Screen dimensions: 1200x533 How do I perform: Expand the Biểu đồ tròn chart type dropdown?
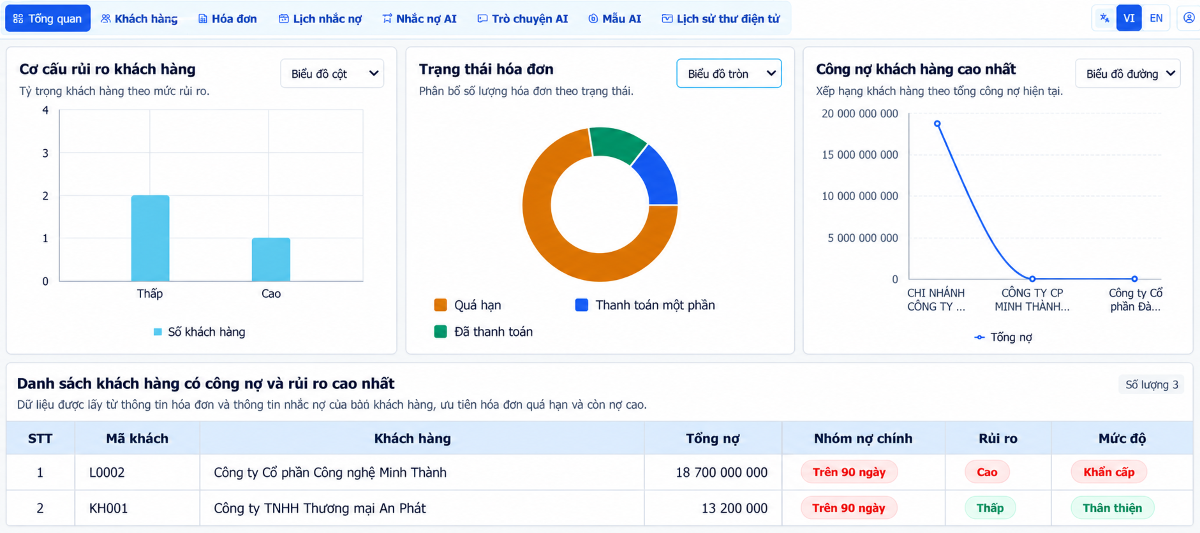click(x=729, y=73)
